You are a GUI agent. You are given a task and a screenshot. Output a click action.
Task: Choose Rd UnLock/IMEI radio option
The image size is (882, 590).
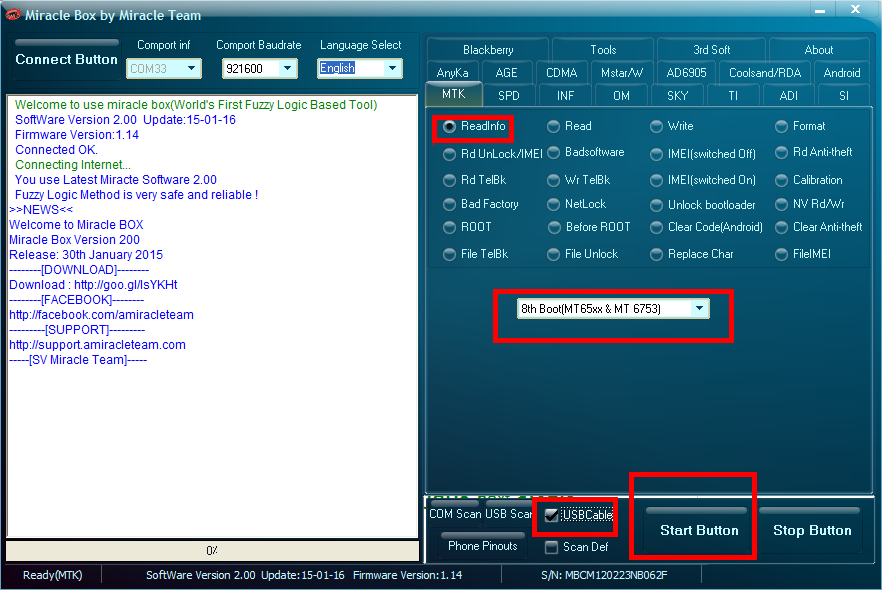coord(493,154)
